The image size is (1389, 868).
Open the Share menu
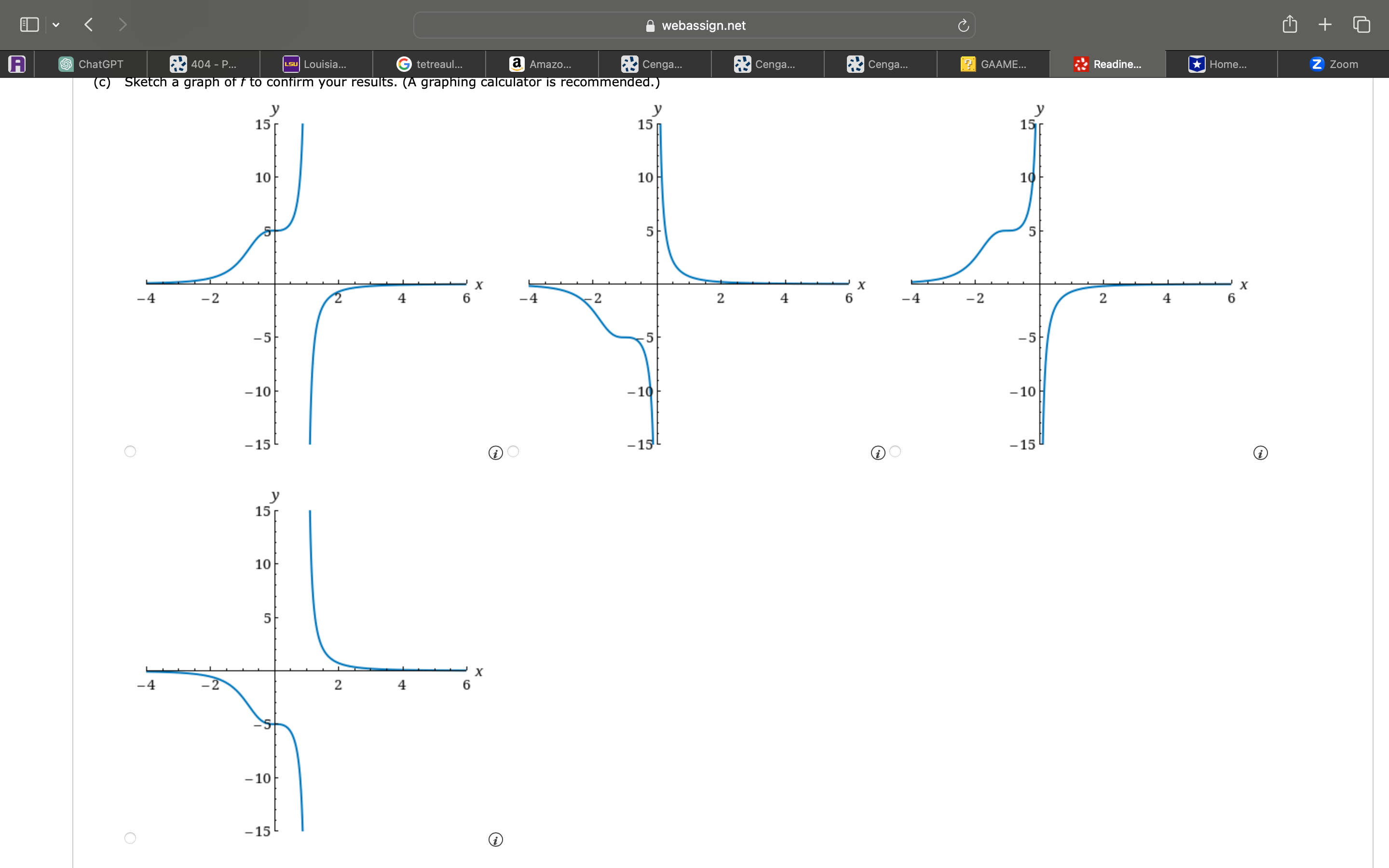pos(1289,24)
